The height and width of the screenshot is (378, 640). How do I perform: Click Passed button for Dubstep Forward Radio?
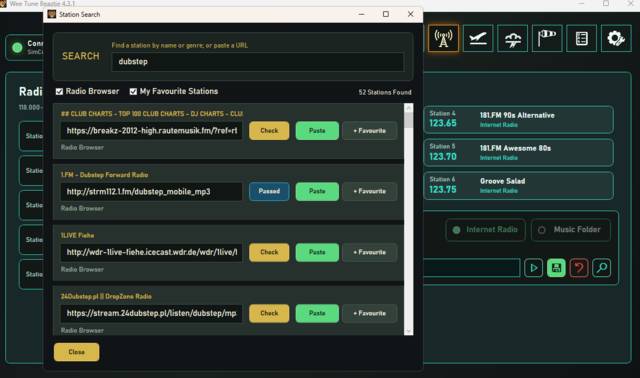(269, 191)
